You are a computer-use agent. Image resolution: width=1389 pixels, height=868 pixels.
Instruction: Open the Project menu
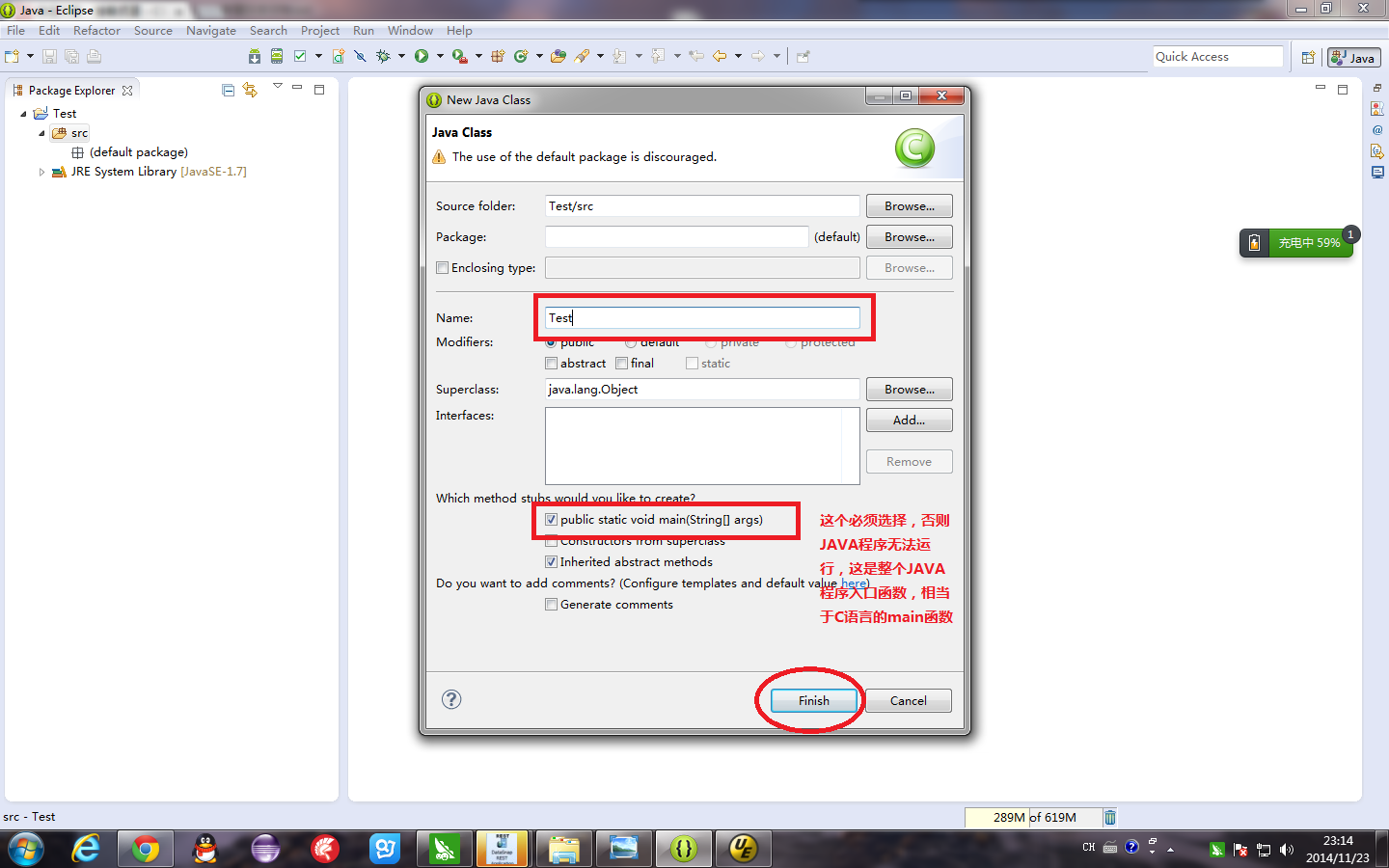(x=320, y=31)
